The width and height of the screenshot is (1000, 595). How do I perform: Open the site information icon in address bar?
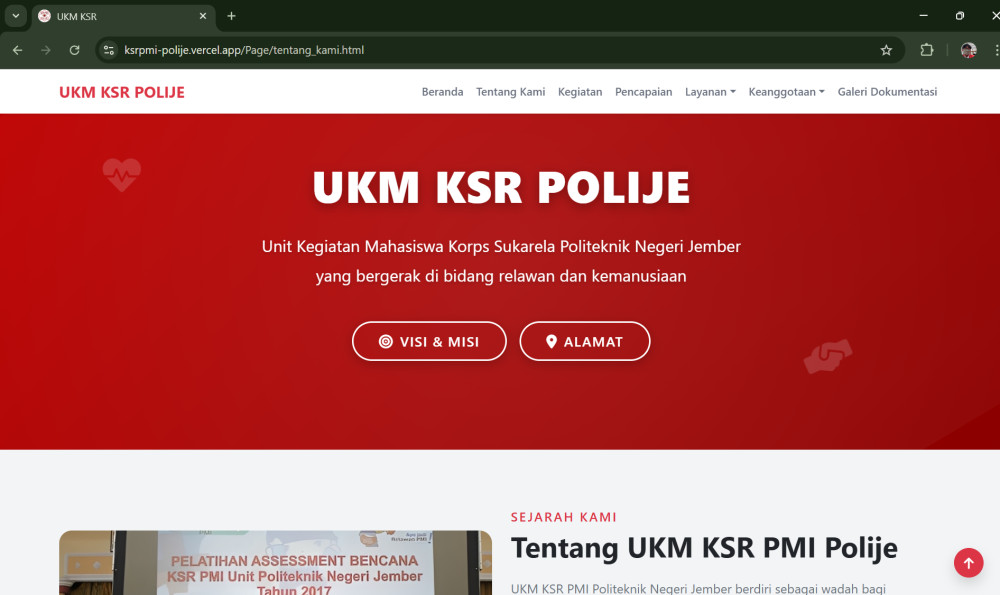pos(109,50)
